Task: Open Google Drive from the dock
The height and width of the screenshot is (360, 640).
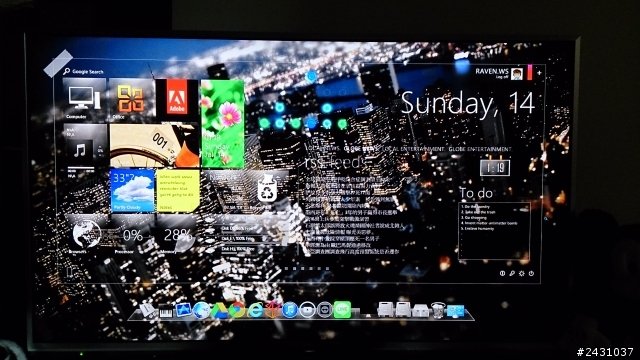Action: click(219, 311)
